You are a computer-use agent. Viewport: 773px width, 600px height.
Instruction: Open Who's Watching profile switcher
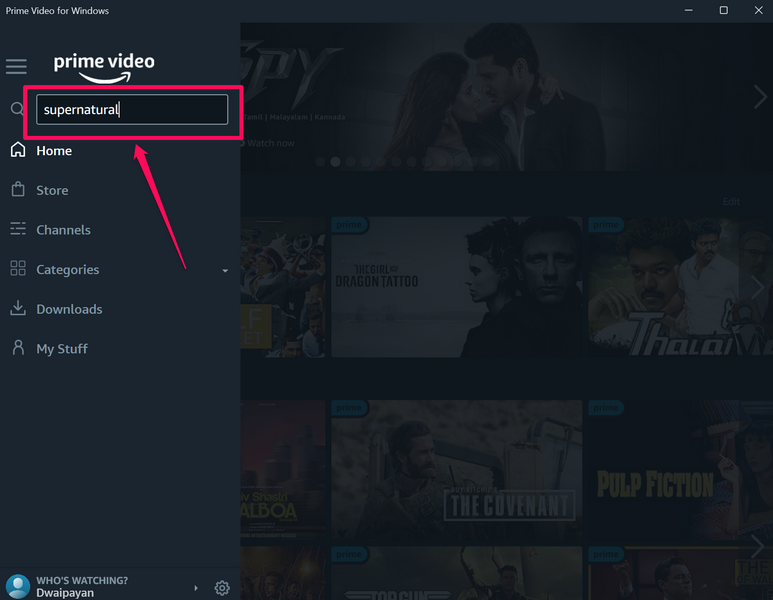pos(82,586)
